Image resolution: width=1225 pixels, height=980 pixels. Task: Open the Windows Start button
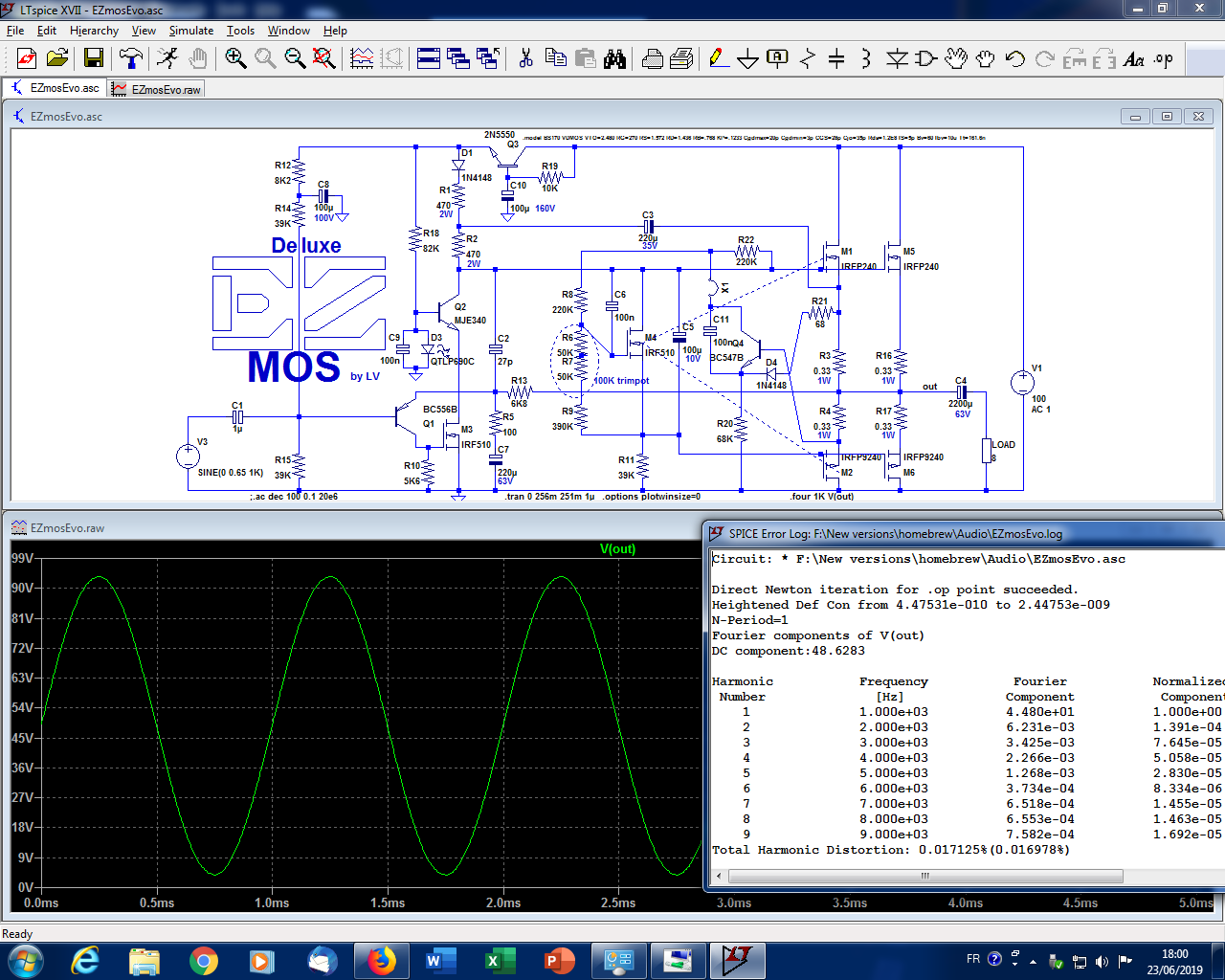(24, 960)
